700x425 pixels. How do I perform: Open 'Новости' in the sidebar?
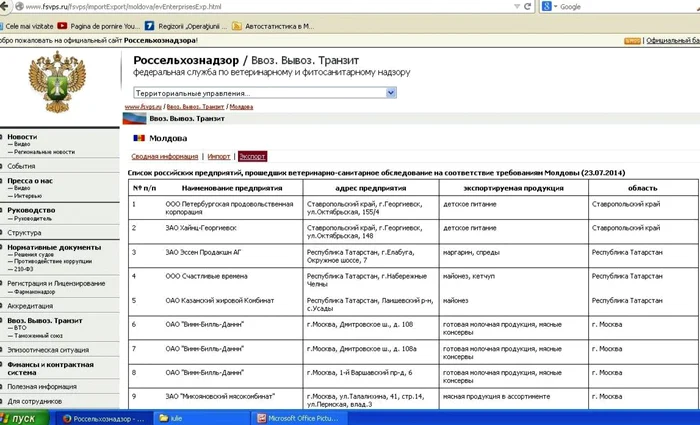(x=22, y=137)
